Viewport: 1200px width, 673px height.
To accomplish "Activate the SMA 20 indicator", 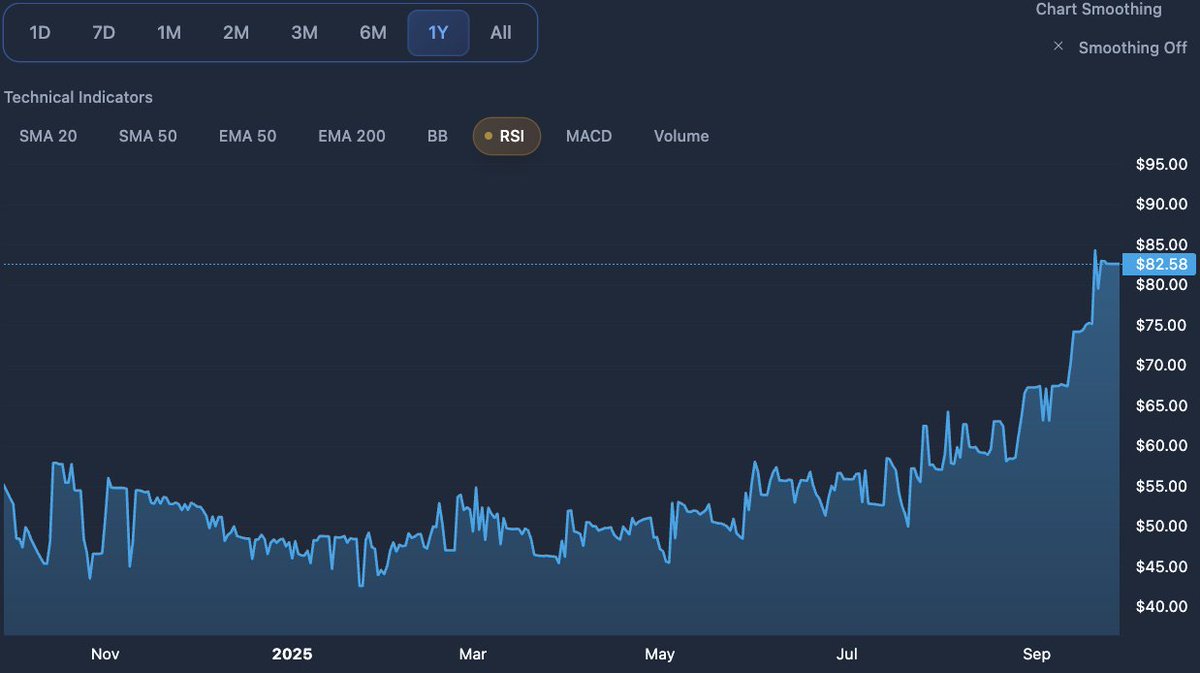I will pyautogui.click(x=47, y=136).
